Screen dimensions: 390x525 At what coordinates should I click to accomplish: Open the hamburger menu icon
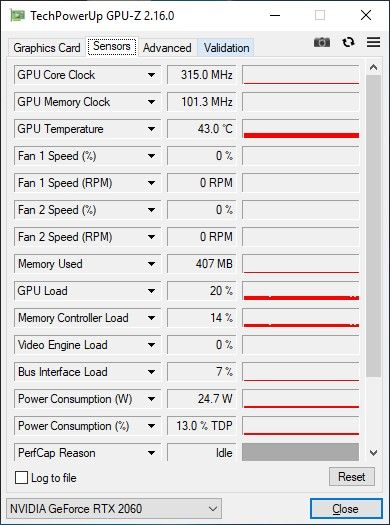pos(373,42)
